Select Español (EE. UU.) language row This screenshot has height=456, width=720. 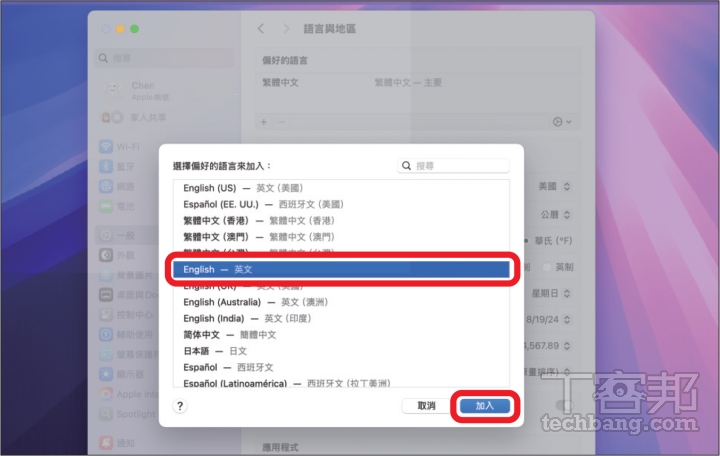(x=341, y=204)
